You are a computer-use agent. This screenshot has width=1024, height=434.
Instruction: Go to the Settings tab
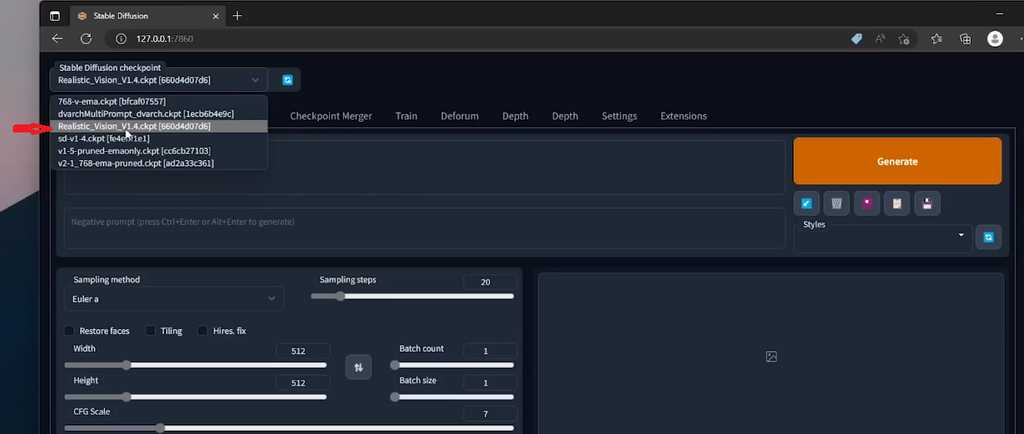[619, 116]
